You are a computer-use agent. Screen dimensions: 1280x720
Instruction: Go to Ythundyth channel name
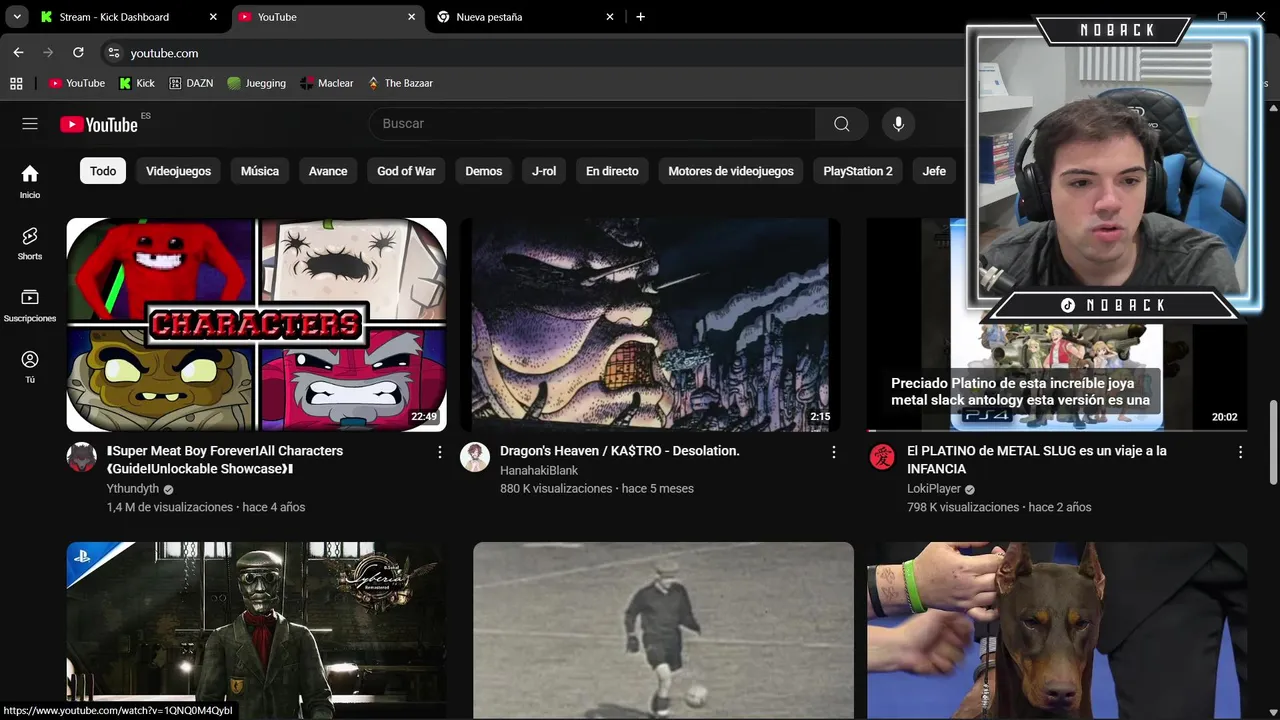click(133, 489)
